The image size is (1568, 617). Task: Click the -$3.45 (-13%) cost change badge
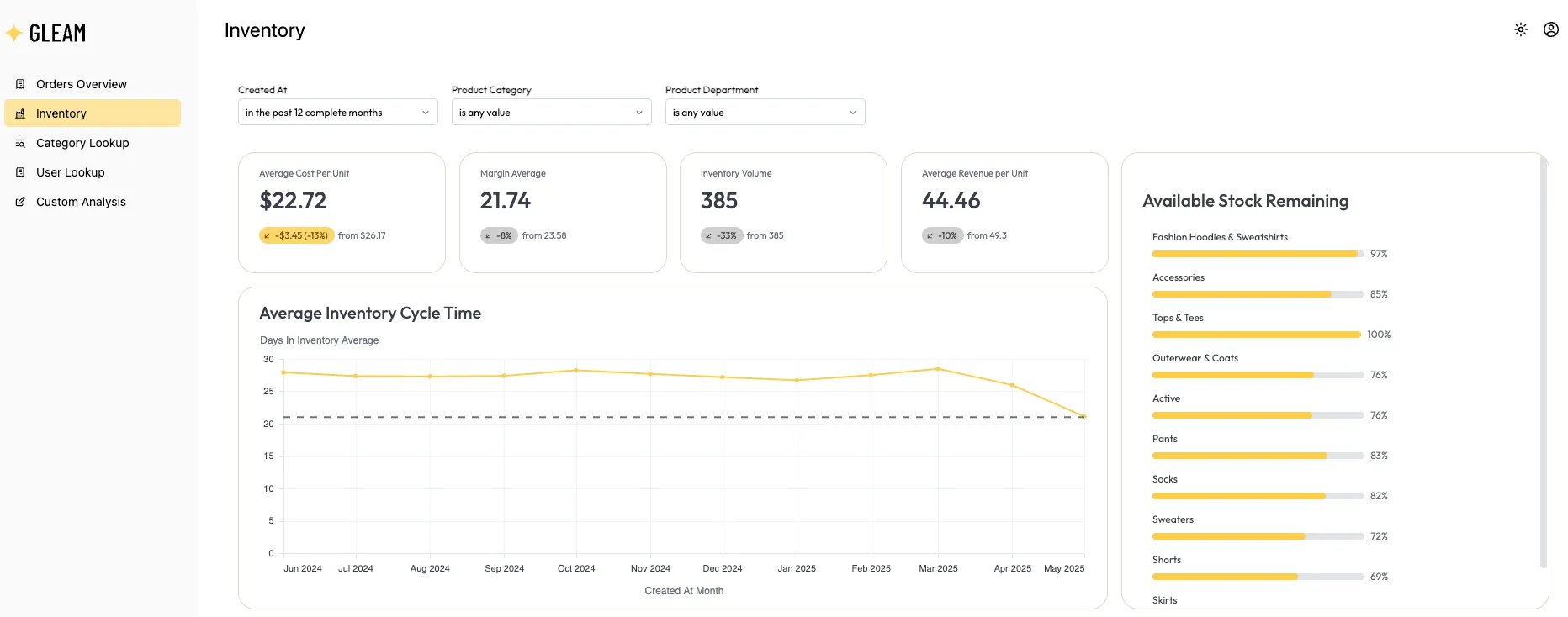[x=296, y=235]
